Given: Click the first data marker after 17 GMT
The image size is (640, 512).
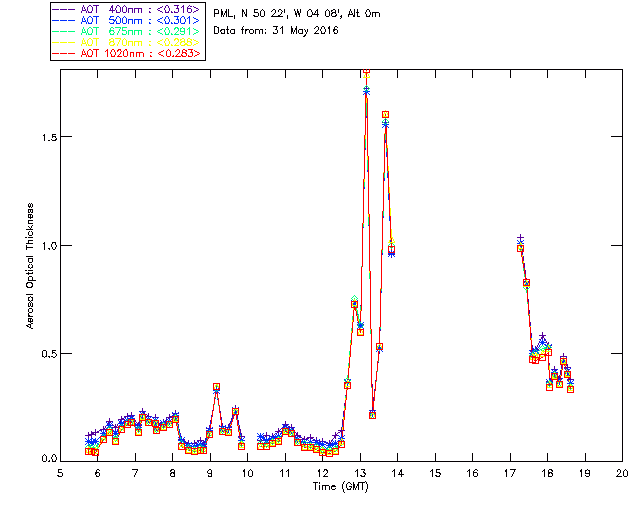Looking at the screenshot, I should [x=520, y=248].
